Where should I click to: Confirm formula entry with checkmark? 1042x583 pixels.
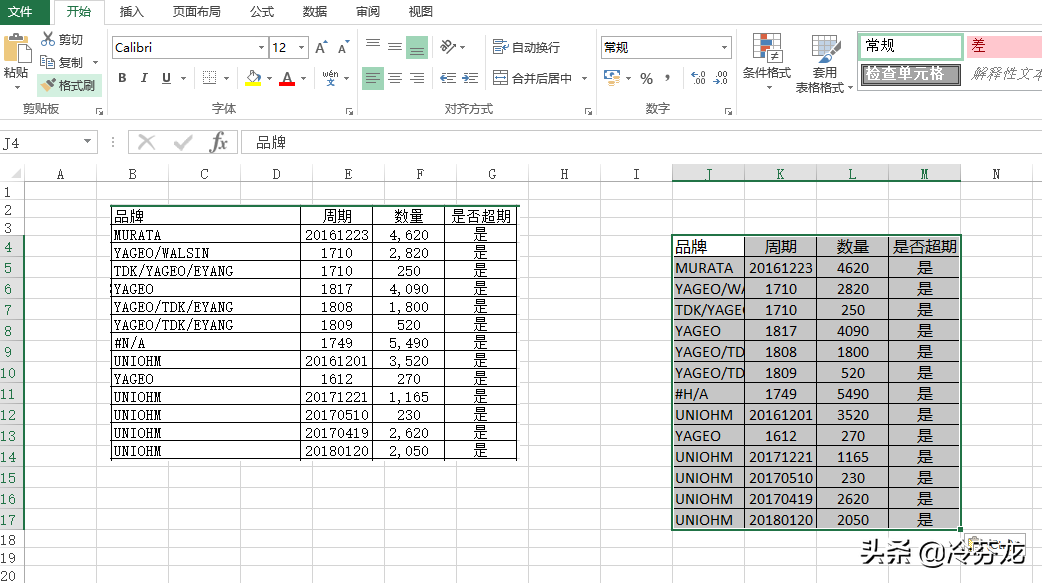coord(182,142)
